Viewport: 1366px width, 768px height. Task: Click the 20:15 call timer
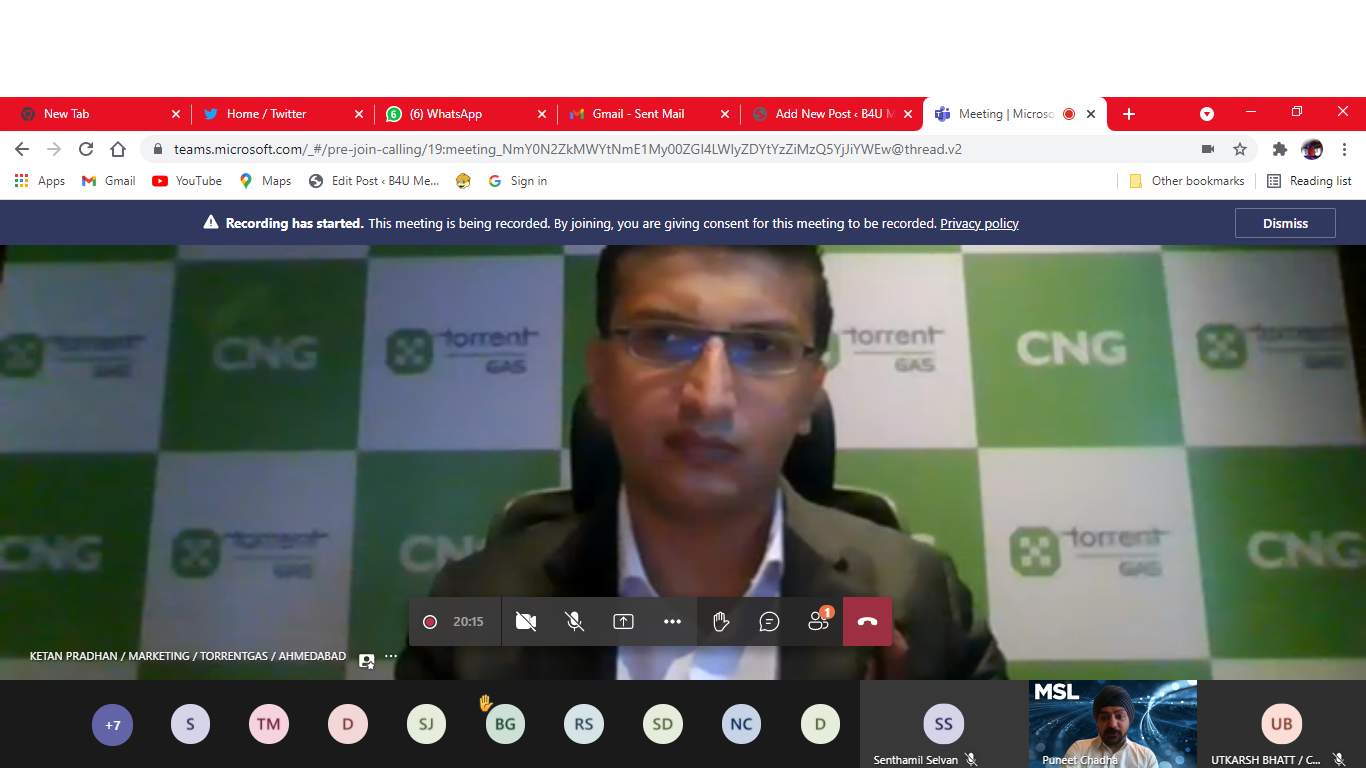pos(468,622)
